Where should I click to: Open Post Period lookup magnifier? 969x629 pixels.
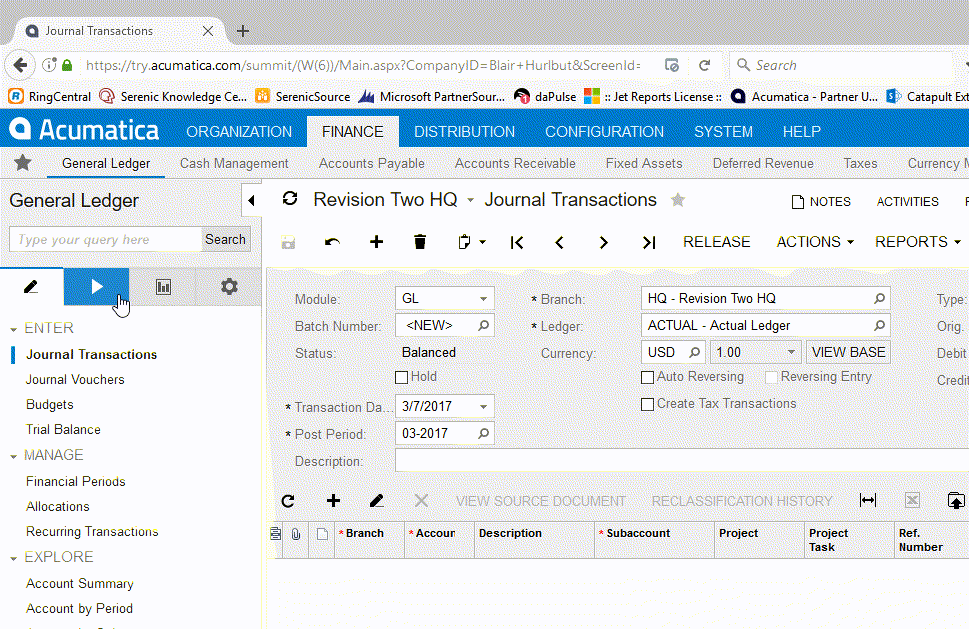click(x=483, y=434)
